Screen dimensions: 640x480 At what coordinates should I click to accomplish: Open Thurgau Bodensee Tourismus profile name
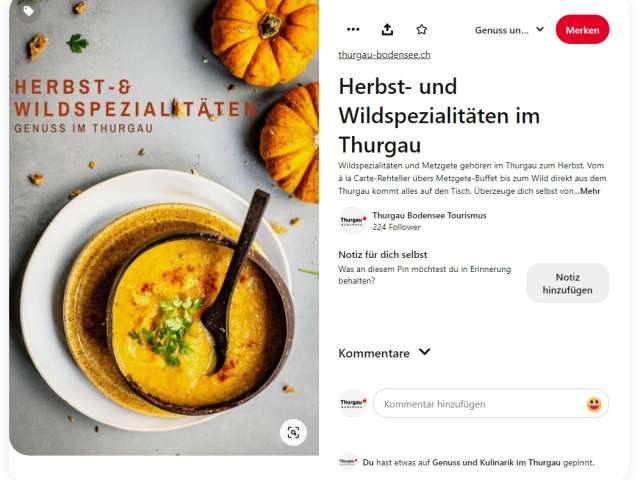coord(429,215)
